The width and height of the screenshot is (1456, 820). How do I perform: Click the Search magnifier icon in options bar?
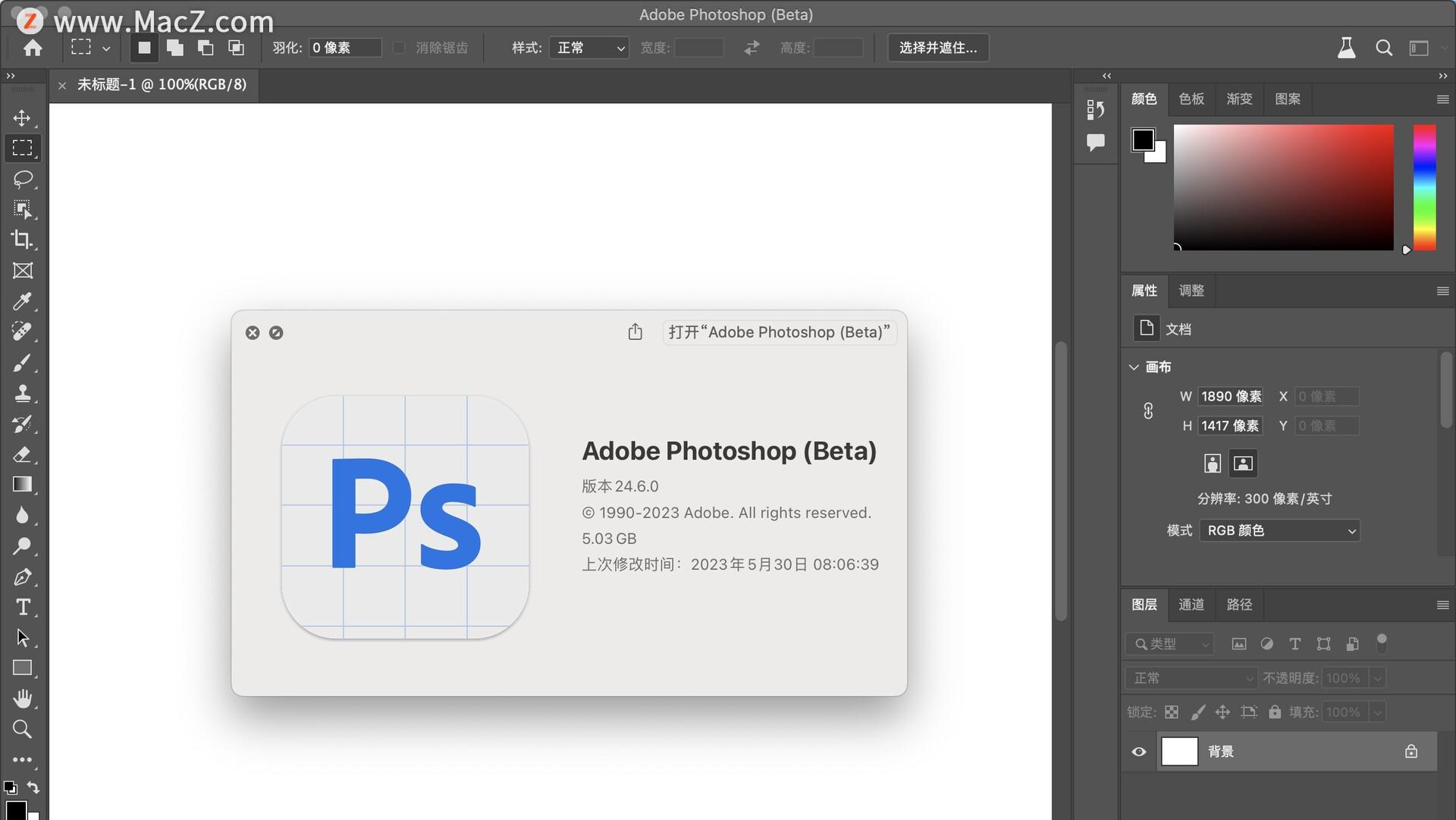pos(1384,48)
